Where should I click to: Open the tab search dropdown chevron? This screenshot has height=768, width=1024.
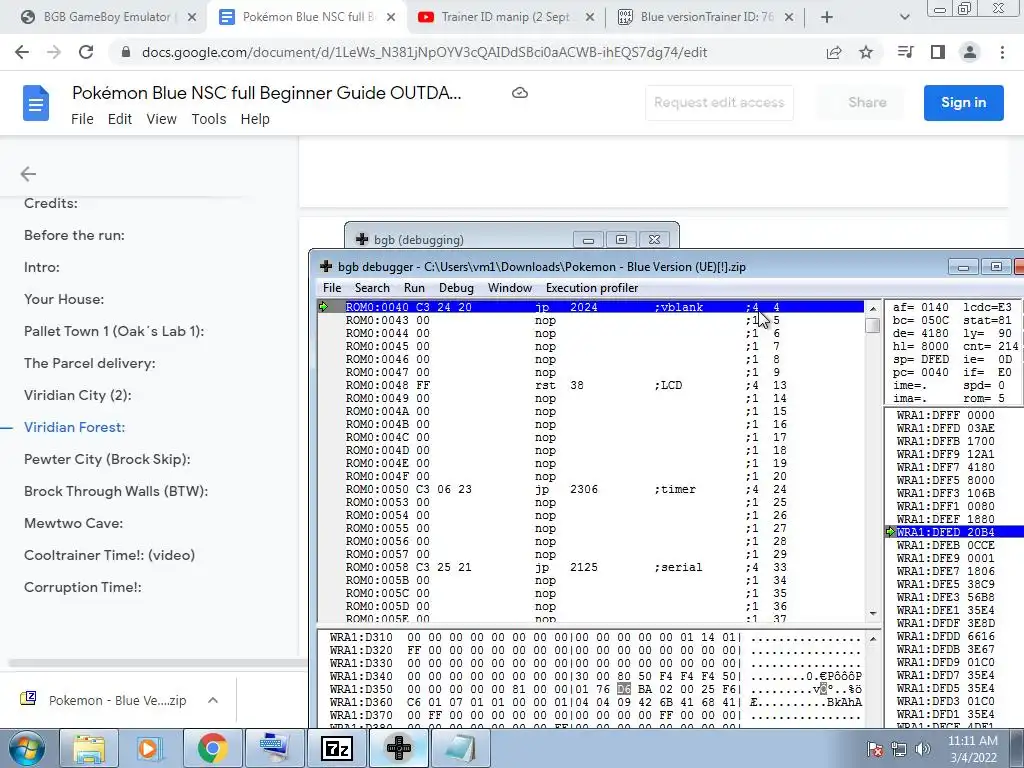coord(904,17)
